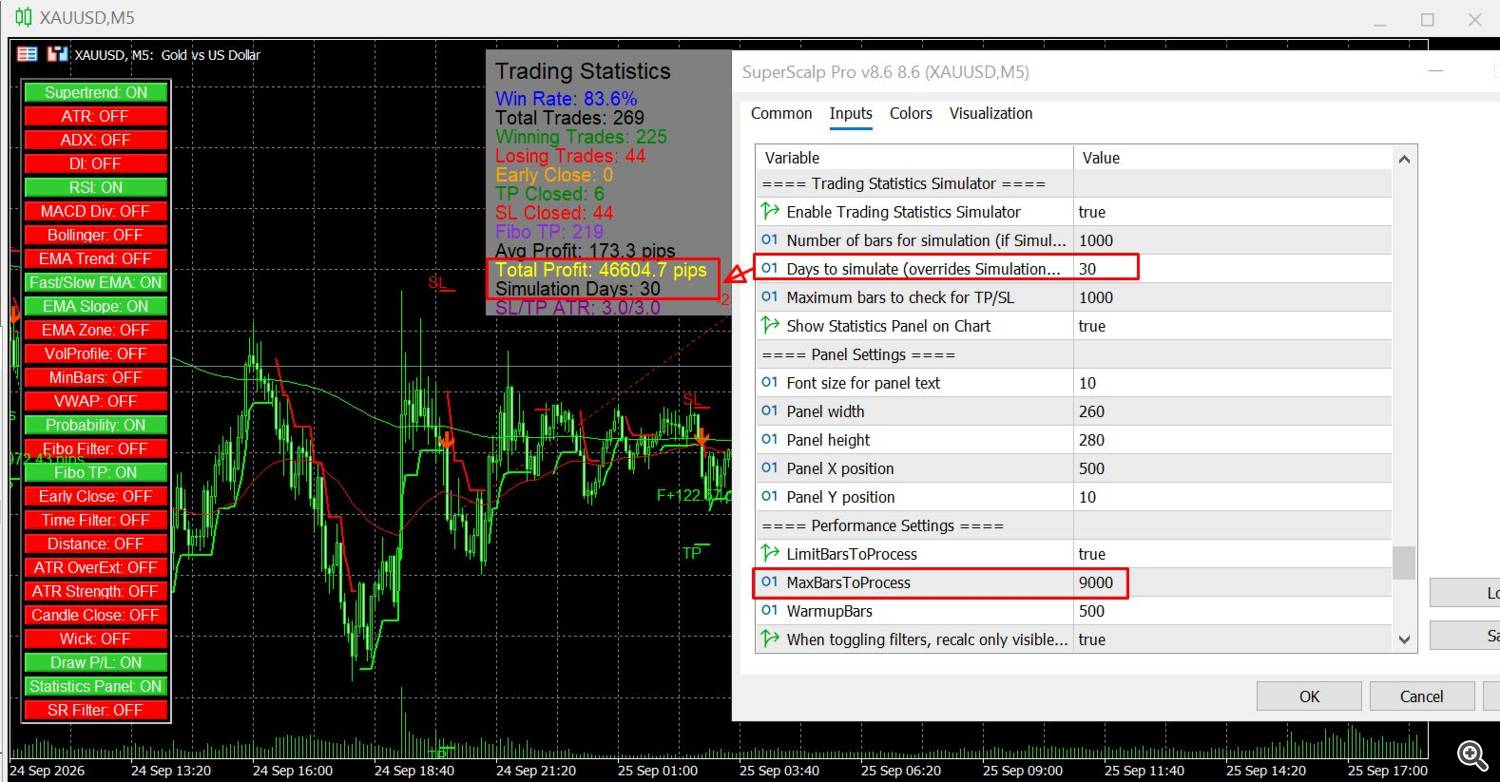Switch the Fibo TP: ON button
The width and height of the screenshot is (1500, 782).
click(96, 472)
